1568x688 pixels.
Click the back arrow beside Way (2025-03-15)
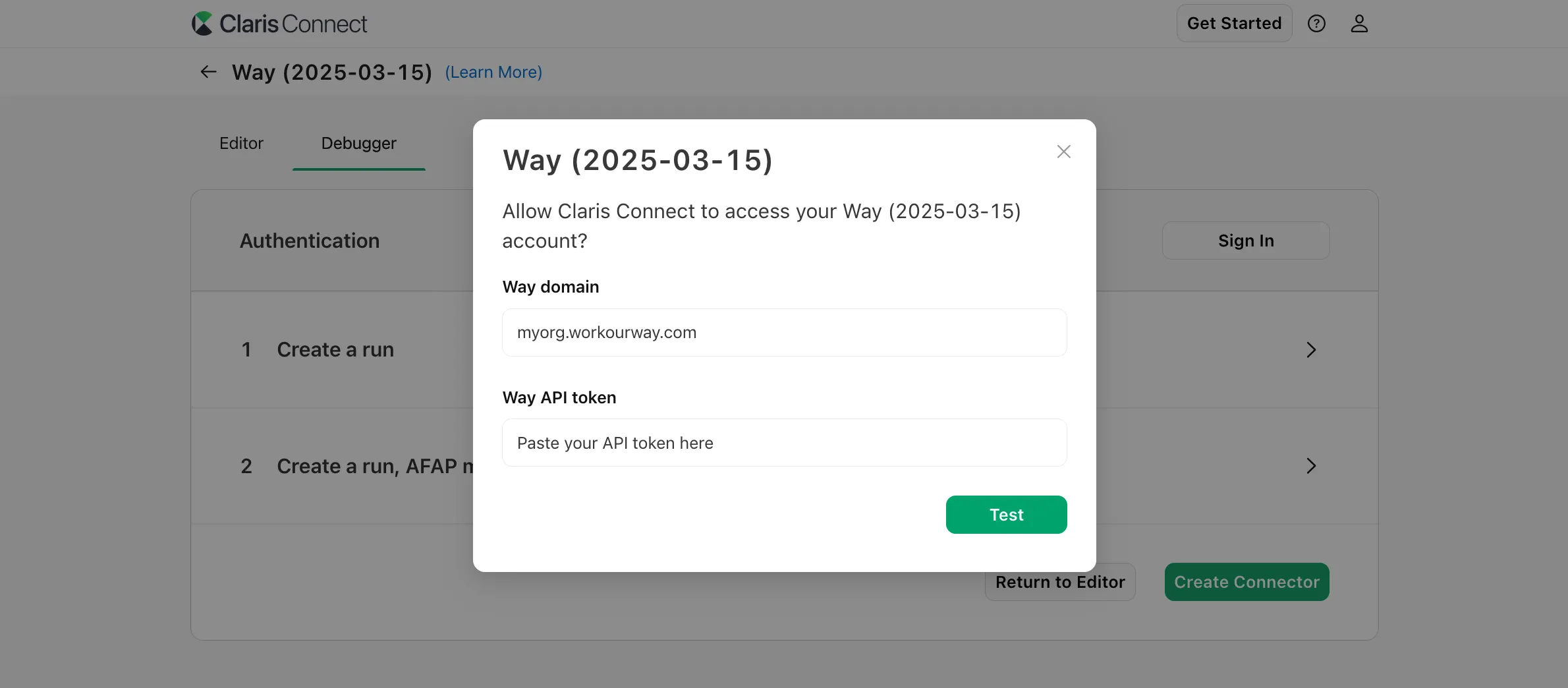208,72
